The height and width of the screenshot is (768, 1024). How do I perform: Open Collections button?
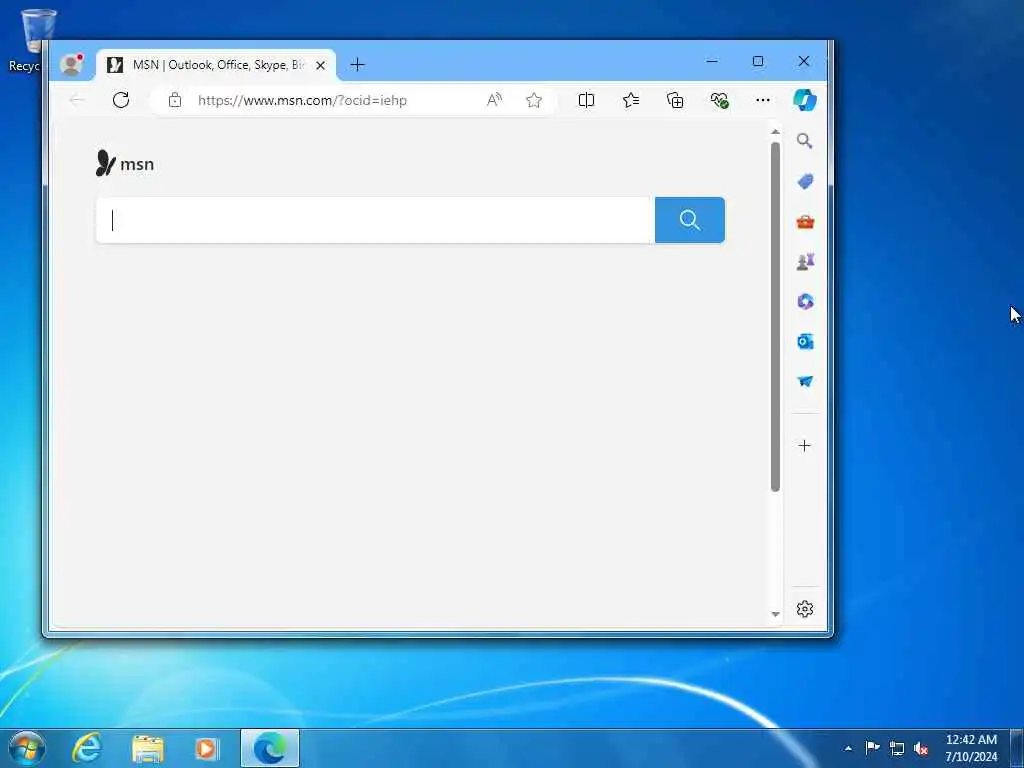[675, 100]
